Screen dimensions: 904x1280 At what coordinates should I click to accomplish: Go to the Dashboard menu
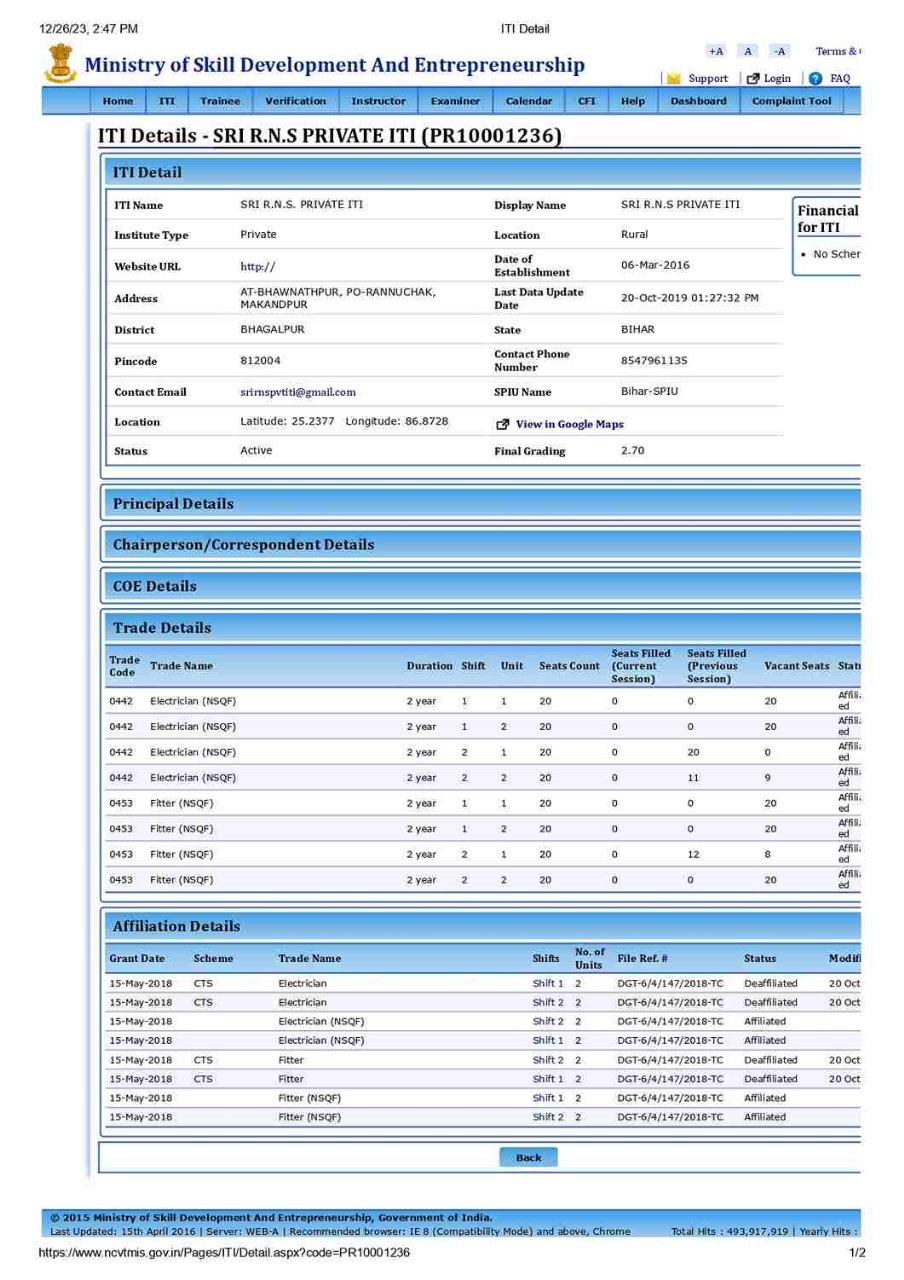(698, 101)
